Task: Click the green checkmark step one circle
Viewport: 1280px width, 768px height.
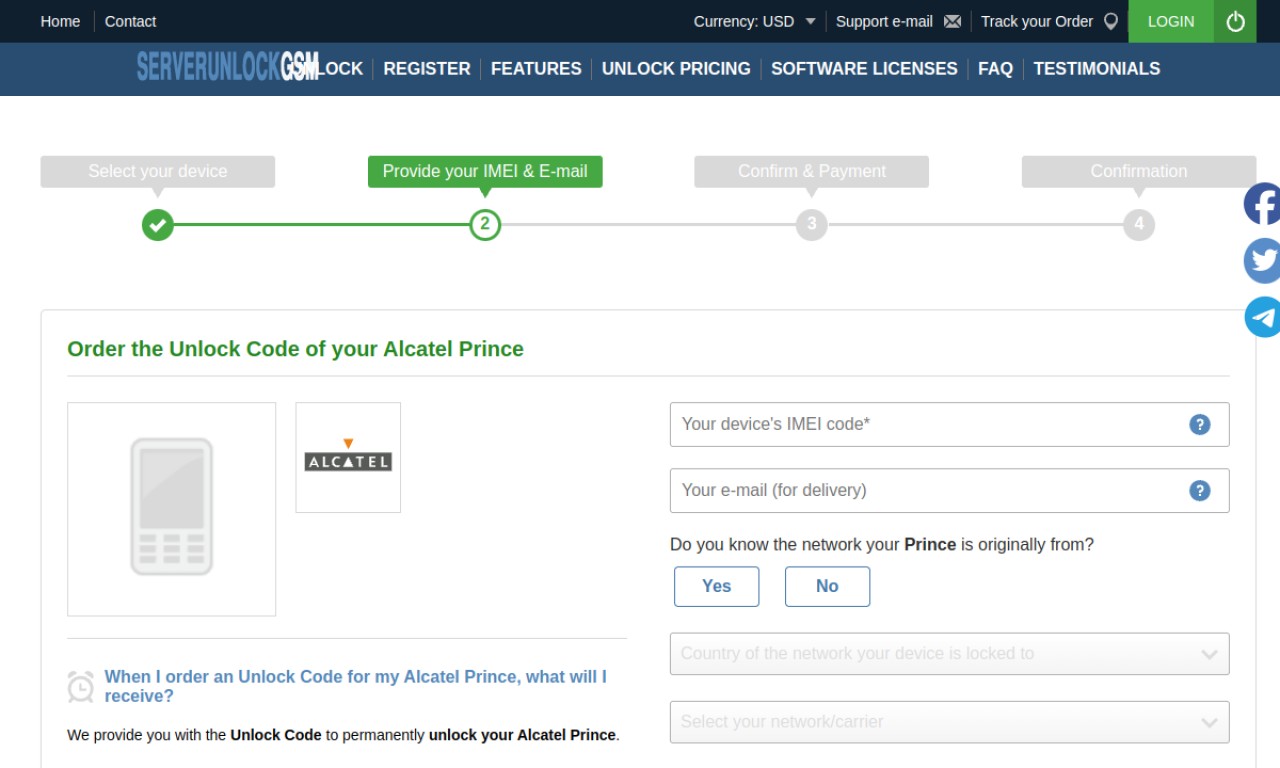Action: 157,224
